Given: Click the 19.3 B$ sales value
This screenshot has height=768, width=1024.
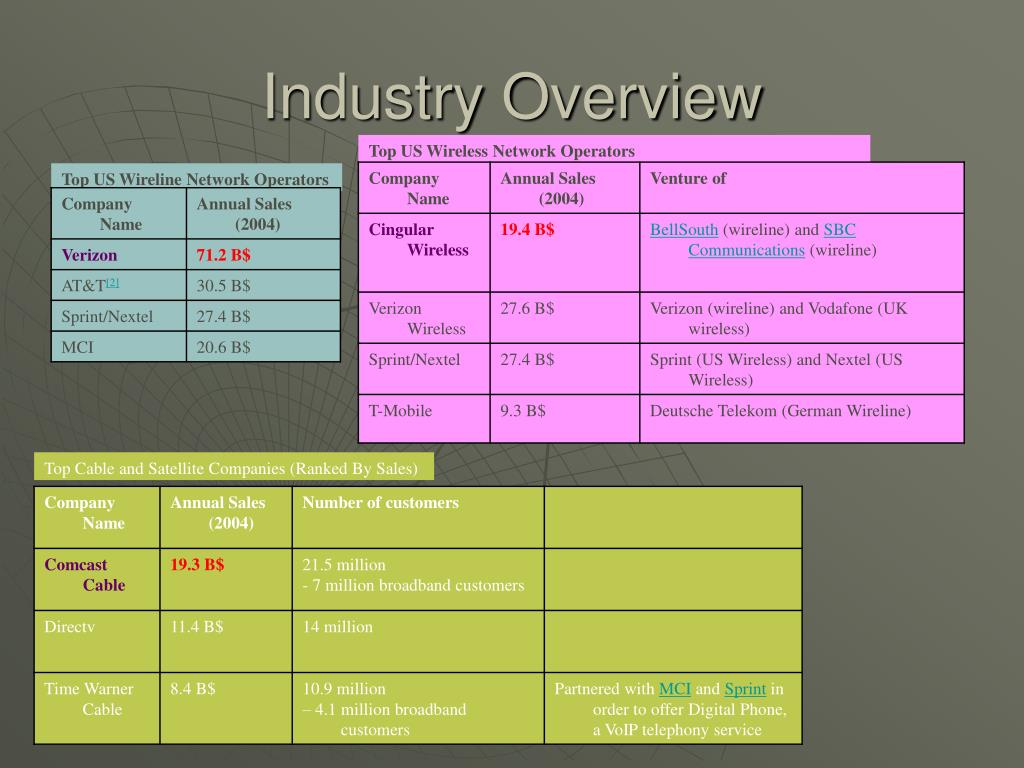Looking at the screenshot, I should [197, 564].
